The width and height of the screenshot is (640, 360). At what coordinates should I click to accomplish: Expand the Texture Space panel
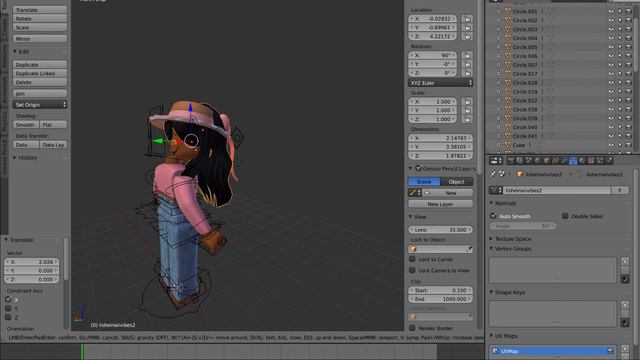click(x=491, y=239)
